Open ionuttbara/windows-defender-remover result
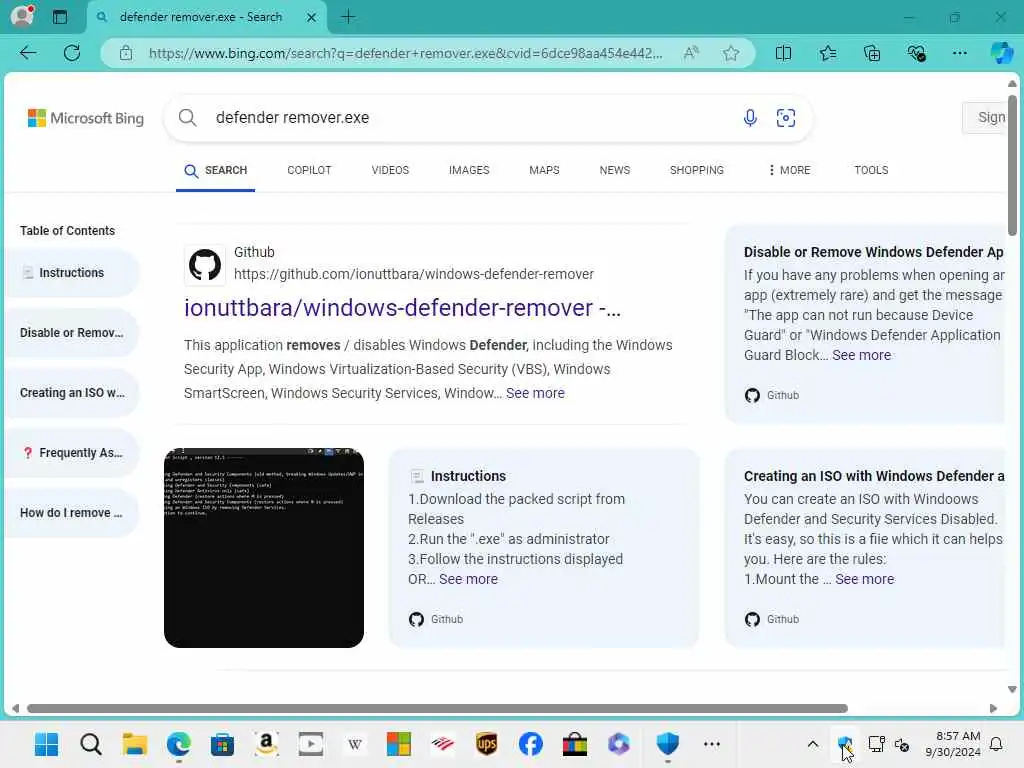The image size is (1024, 768). 402,308
